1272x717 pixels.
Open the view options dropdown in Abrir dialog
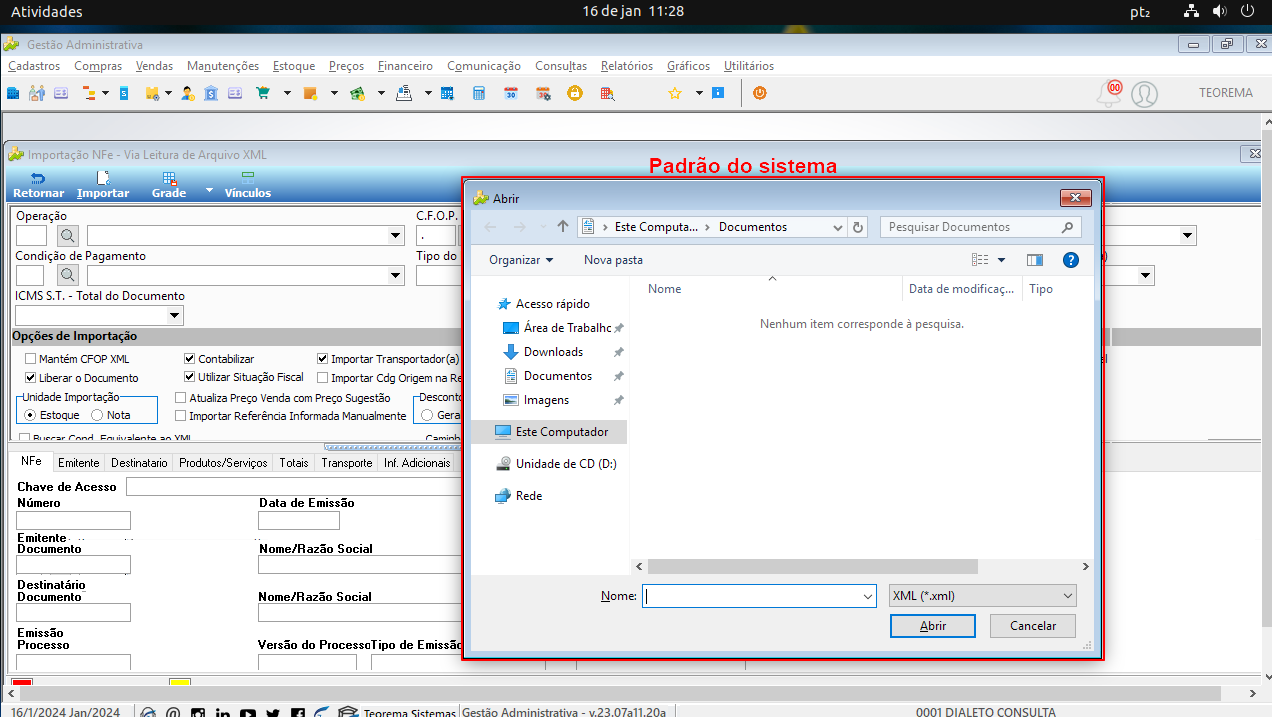click(x=1002, y=260)
